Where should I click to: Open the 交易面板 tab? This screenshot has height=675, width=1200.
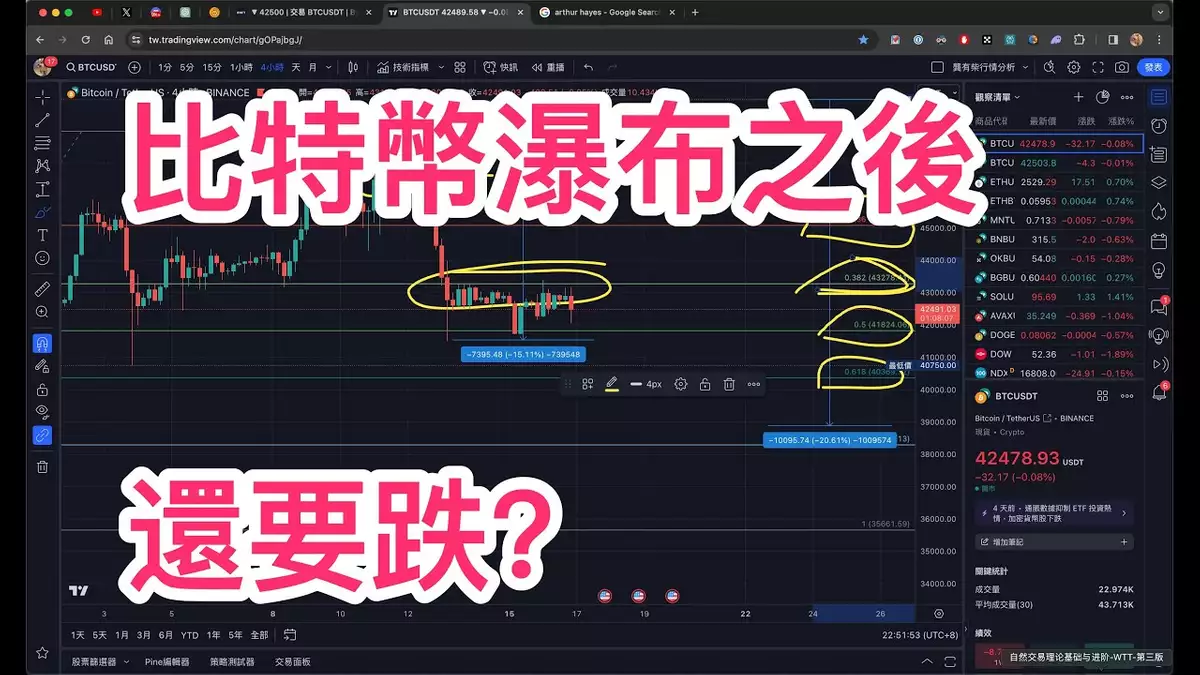point(293,661)
